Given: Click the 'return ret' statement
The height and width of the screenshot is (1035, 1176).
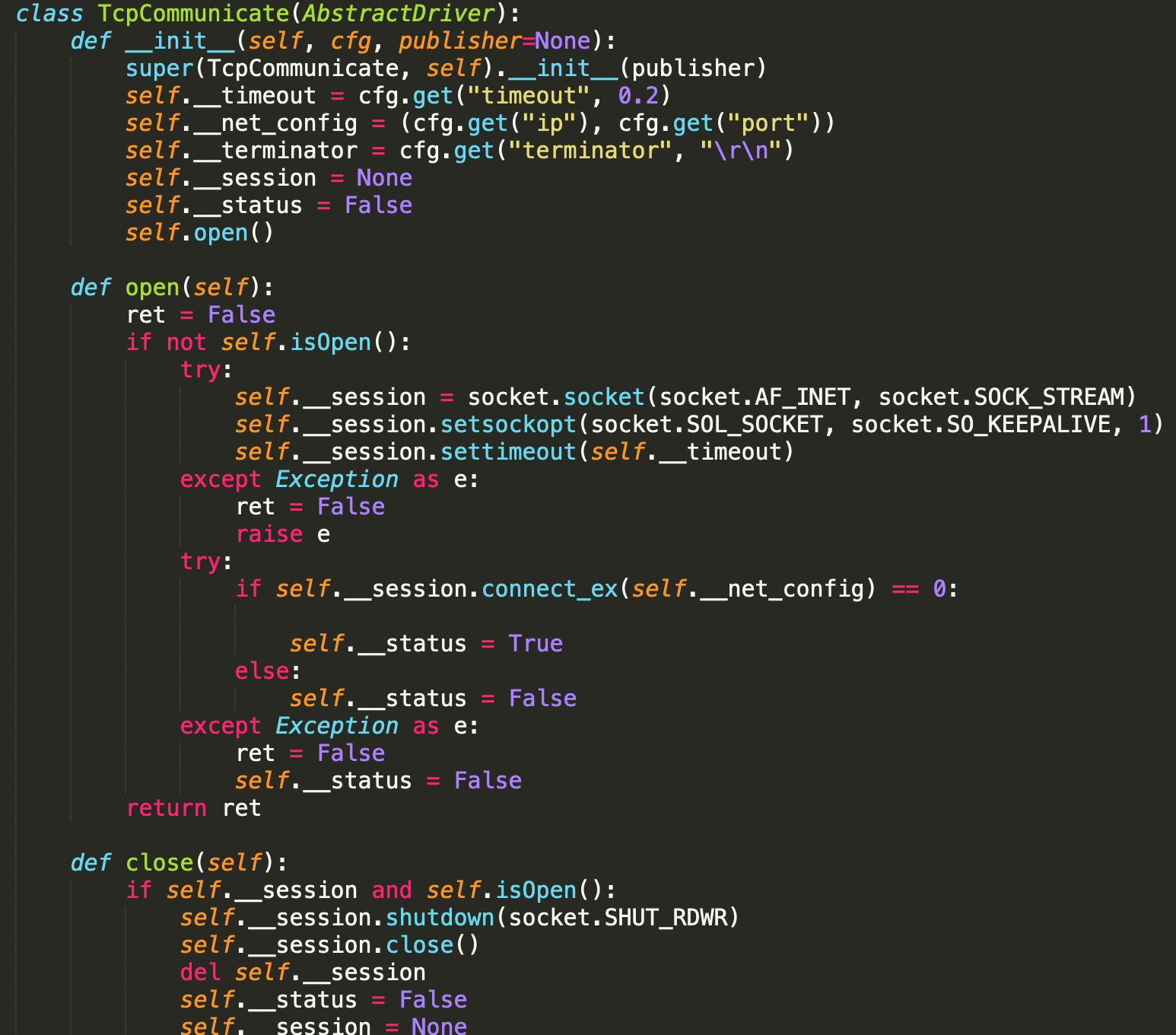Looking at the screenshot, I should pyautogui.click(x=193, y=808).
